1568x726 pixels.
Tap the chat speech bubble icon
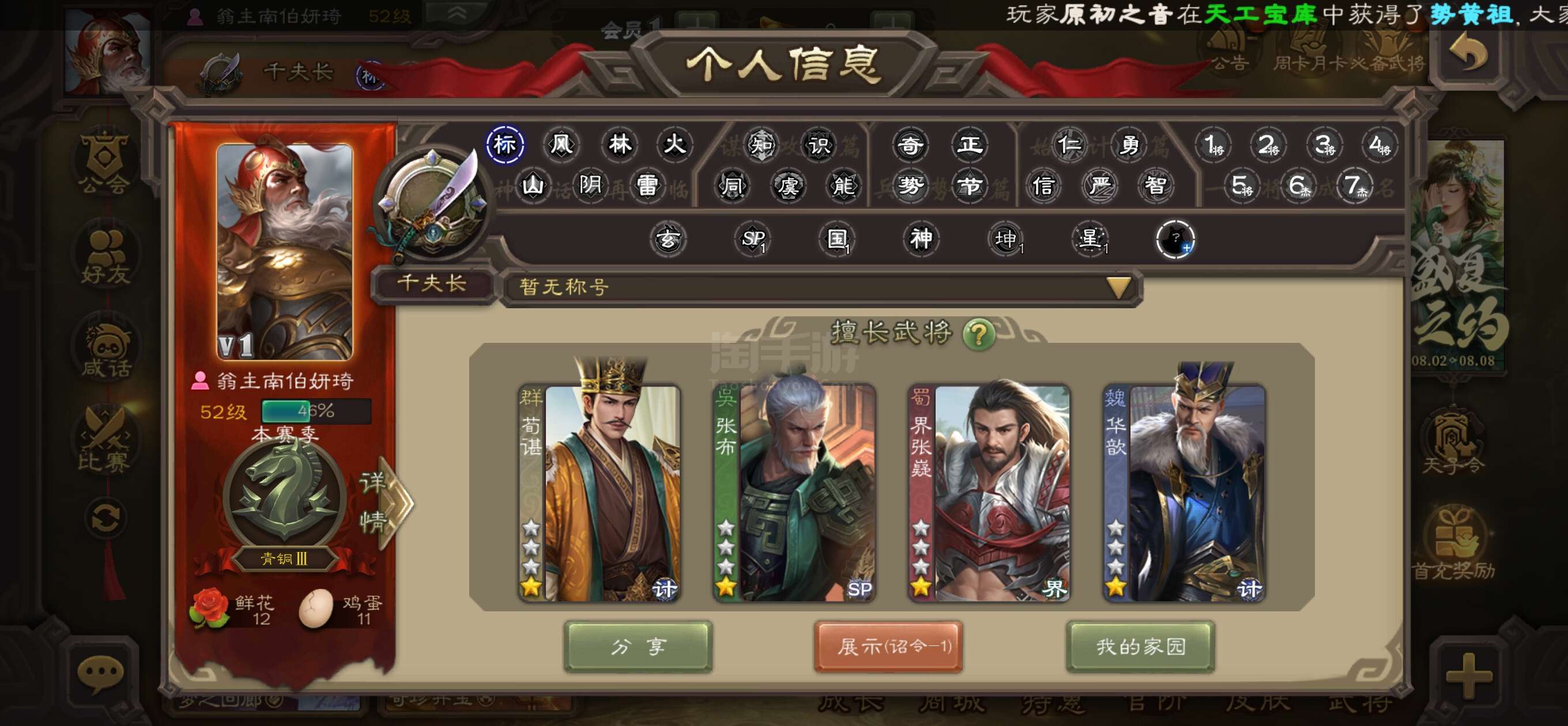(101, 674)
